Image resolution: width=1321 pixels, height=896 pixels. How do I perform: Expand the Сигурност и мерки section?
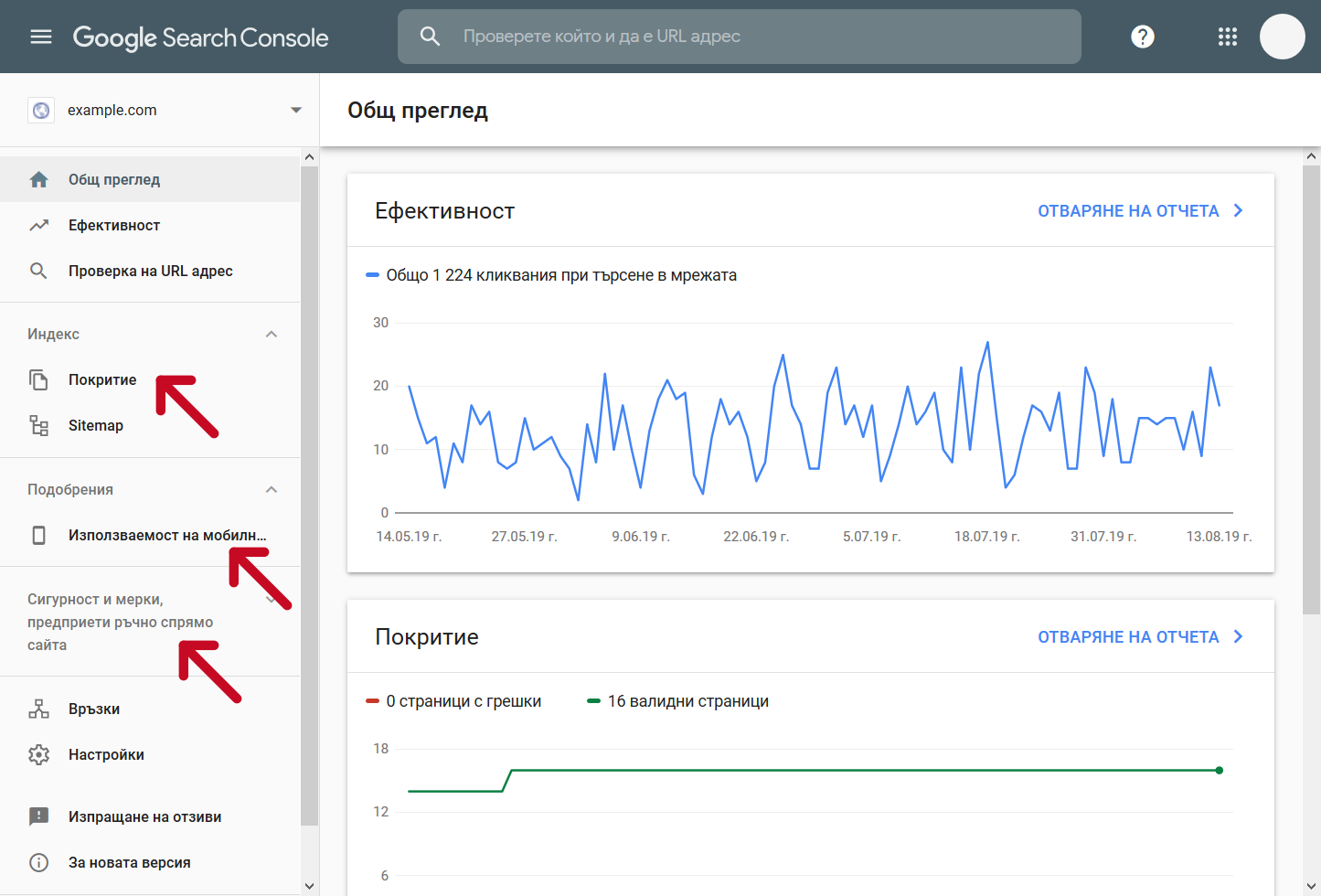271,600
